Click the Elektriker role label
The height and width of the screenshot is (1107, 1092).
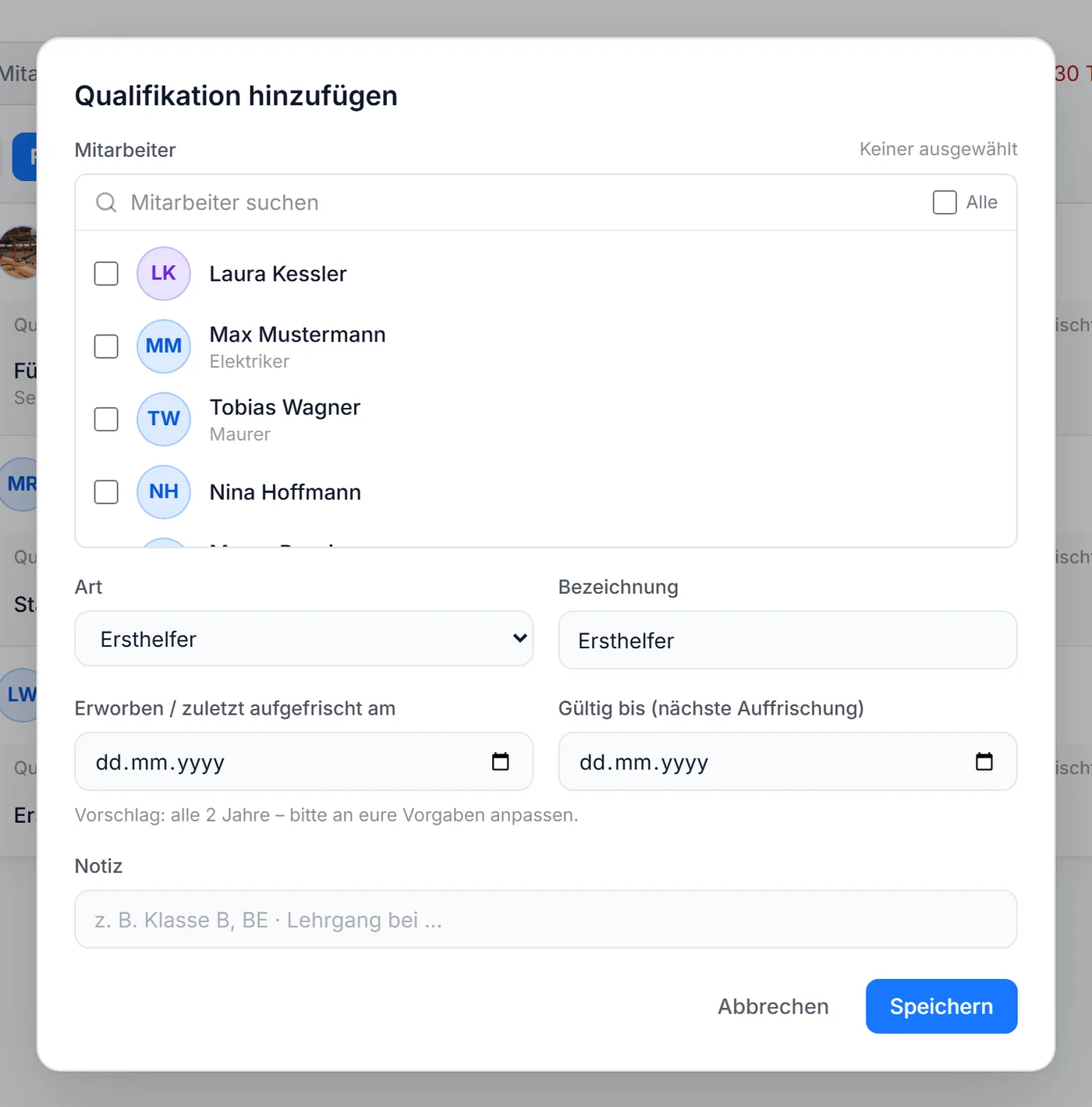pos(249,361)
